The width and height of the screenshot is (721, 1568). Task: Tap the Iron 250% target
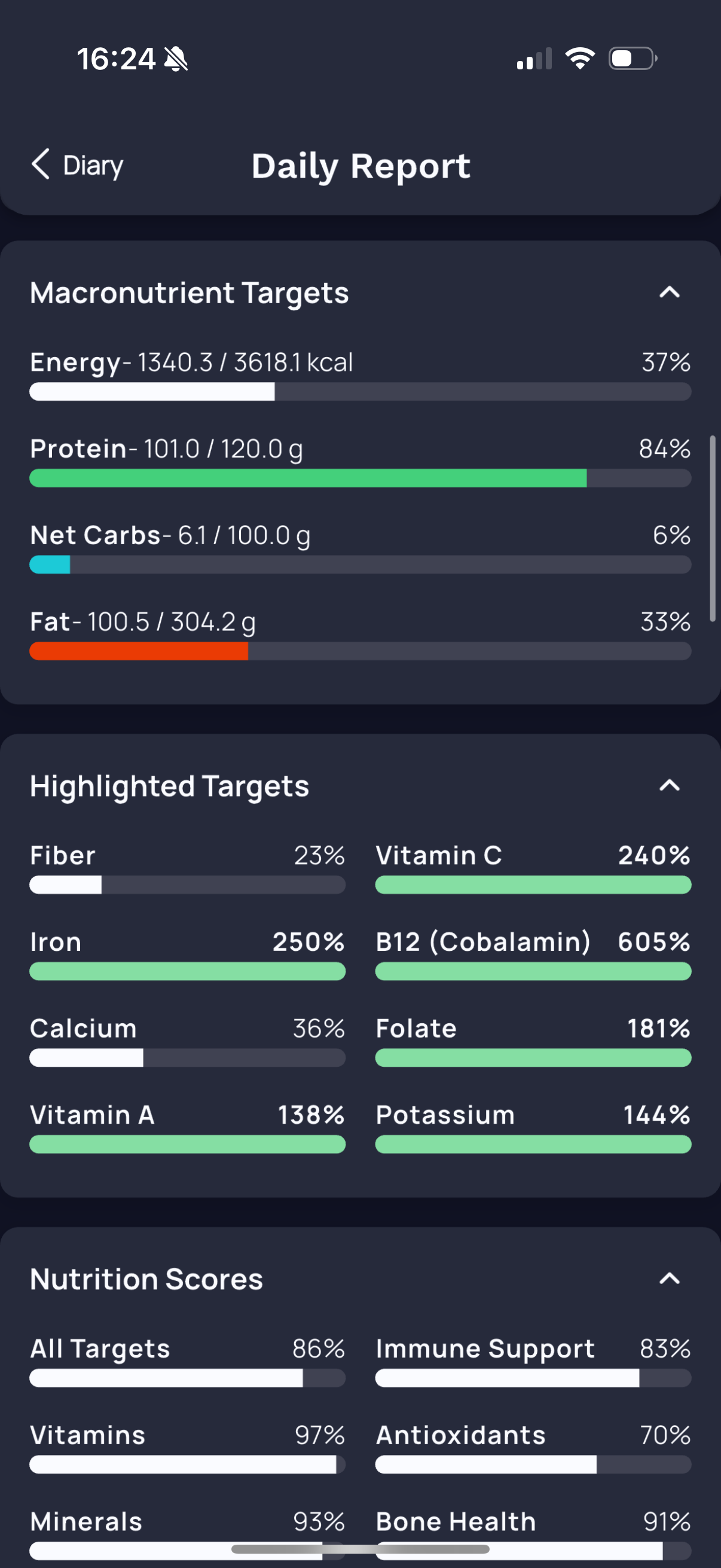[187, 954]
